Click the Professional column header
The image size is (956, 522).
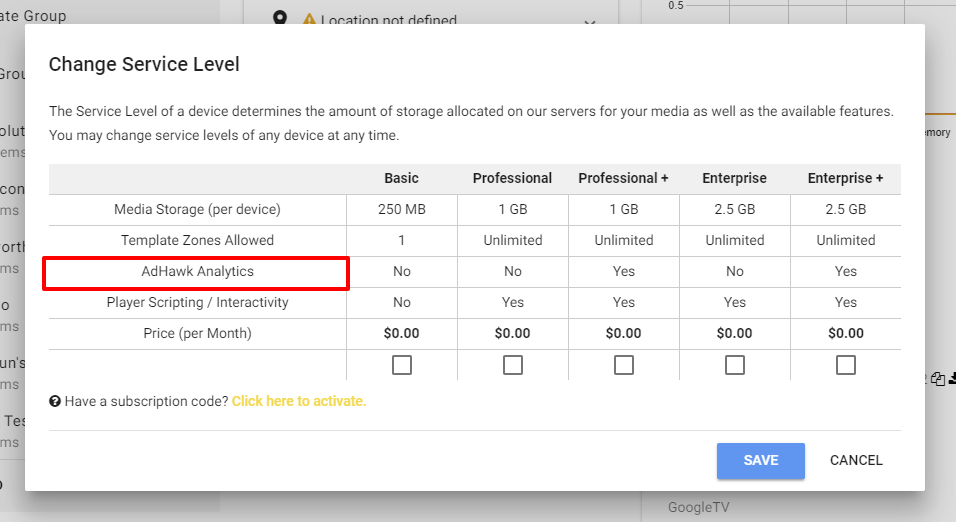coord(512,178)
